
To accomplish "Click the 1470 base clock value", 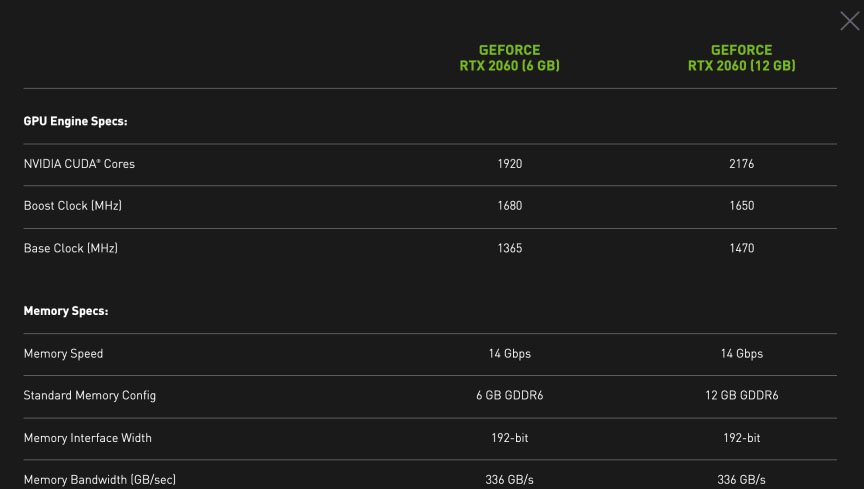I will point(742,248).
